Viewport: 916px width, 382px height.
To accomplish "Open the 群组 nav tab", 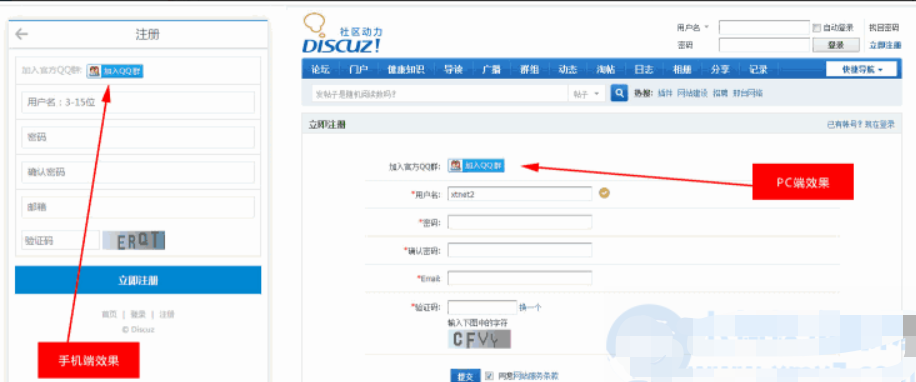I will [529, 70].
